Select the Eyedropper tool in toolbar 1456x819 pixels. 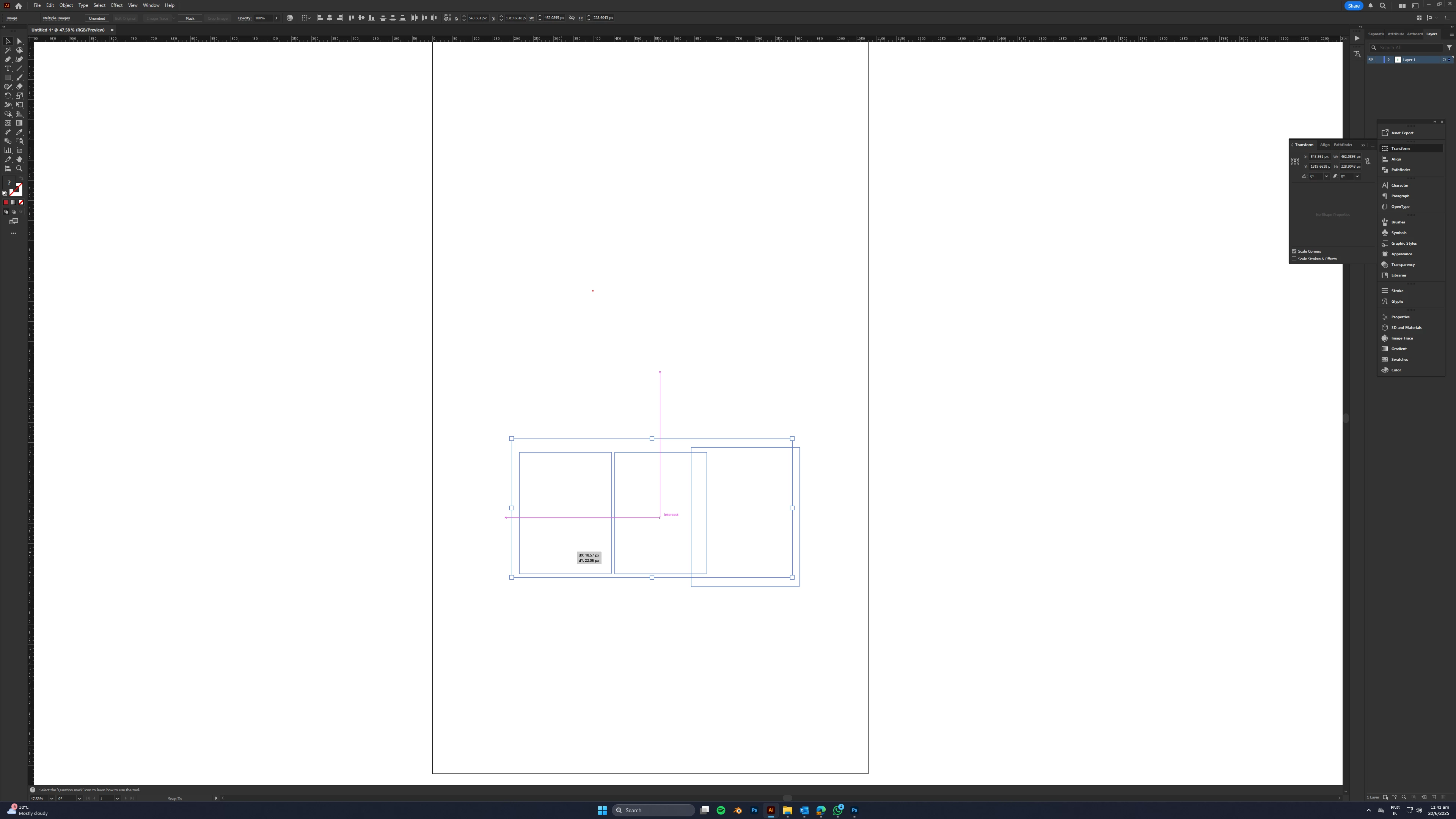coord(19,132)
